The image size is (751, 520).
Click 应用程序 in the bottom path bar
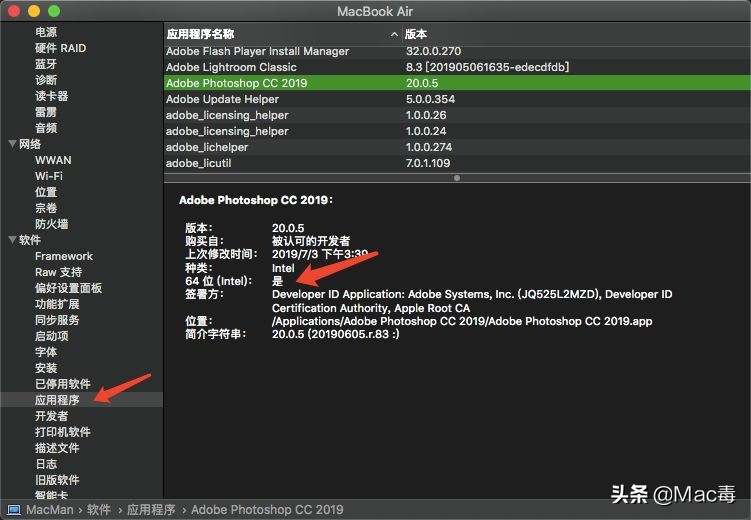point(151,509)
